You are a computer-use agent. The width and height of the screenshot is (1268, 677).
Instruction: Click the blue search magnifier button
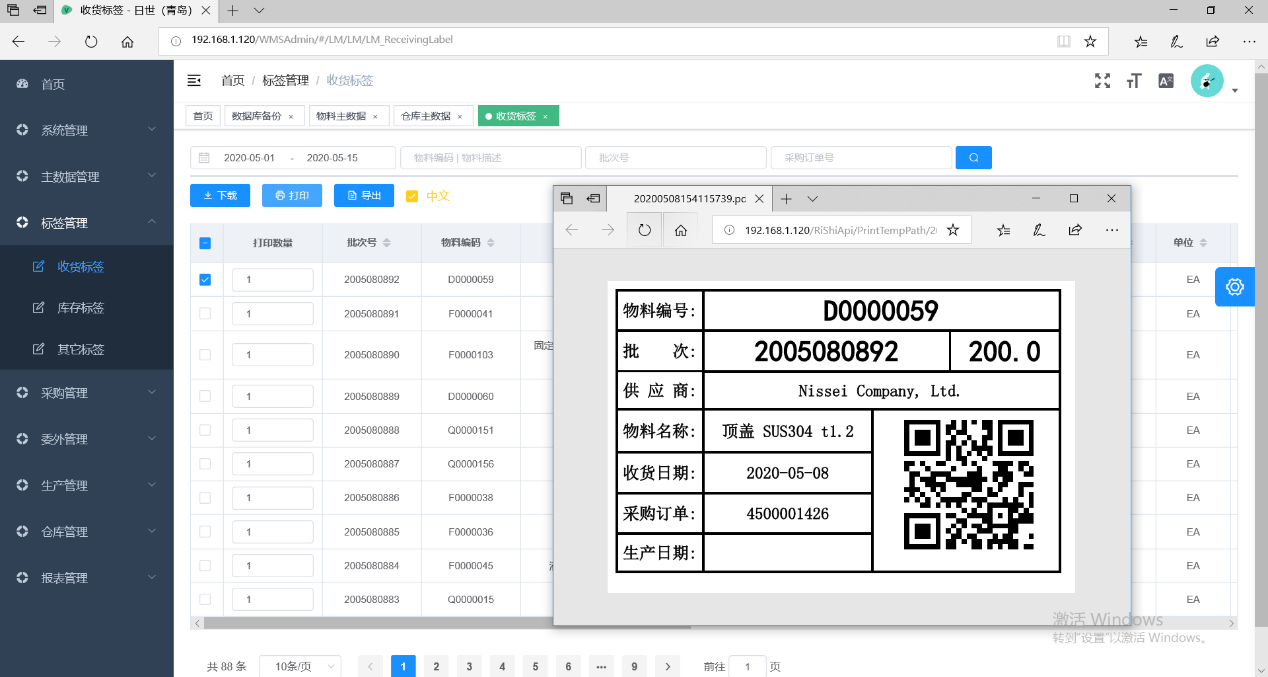973,158
